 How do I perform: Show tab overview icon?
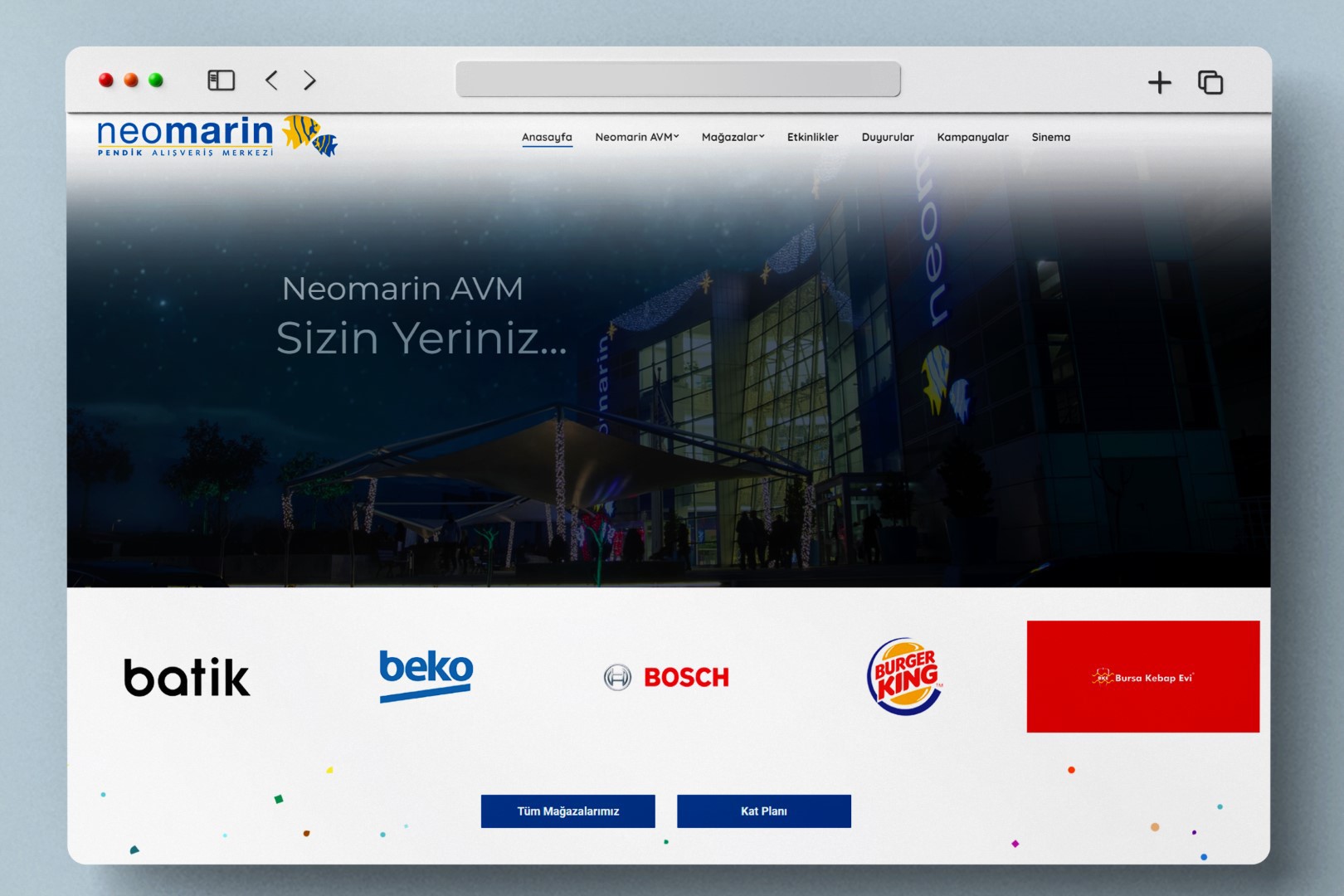click(1210, 82)
